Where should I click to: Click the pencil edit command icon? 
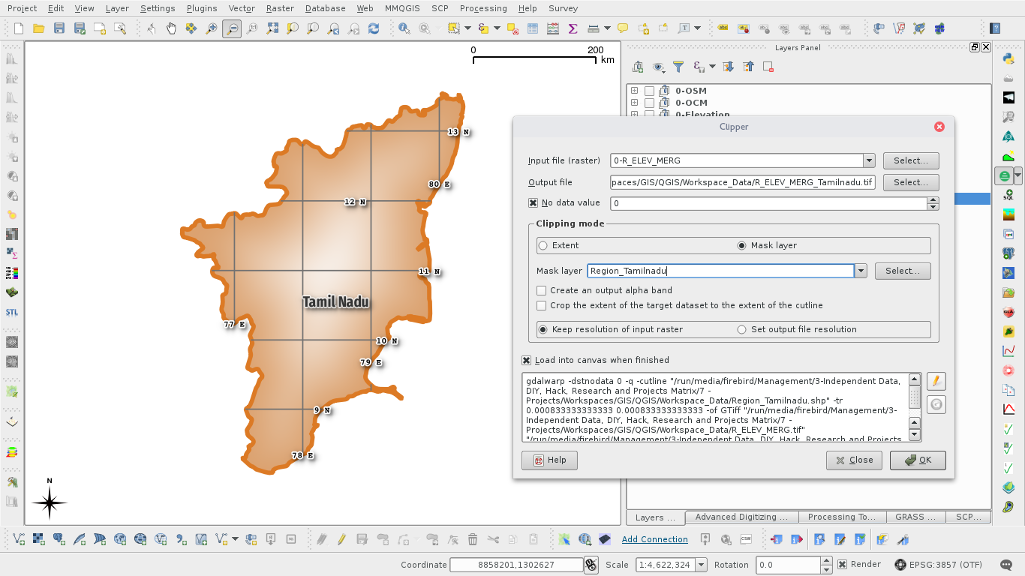(x=936, y=381)
